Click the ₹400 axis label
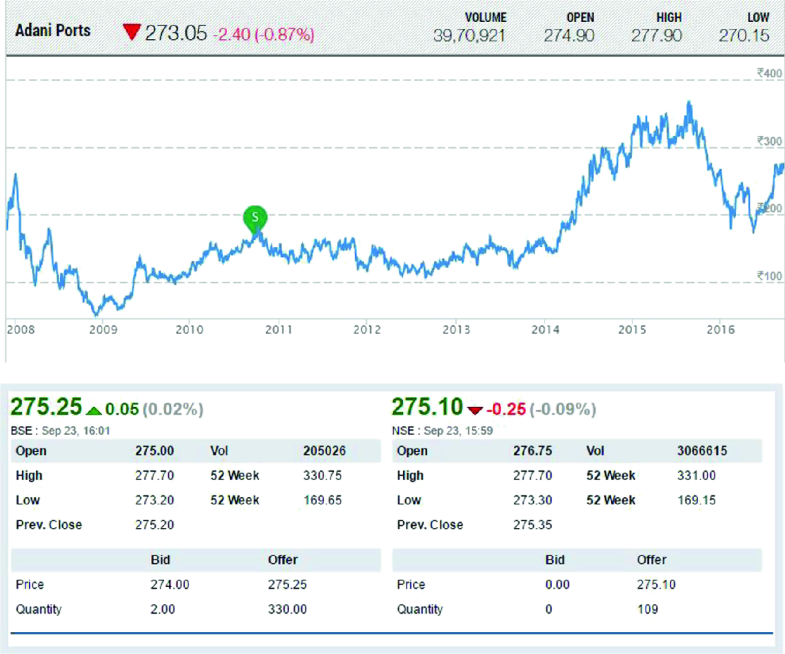This screenshot has width=785, height=654. pos(769,73)
